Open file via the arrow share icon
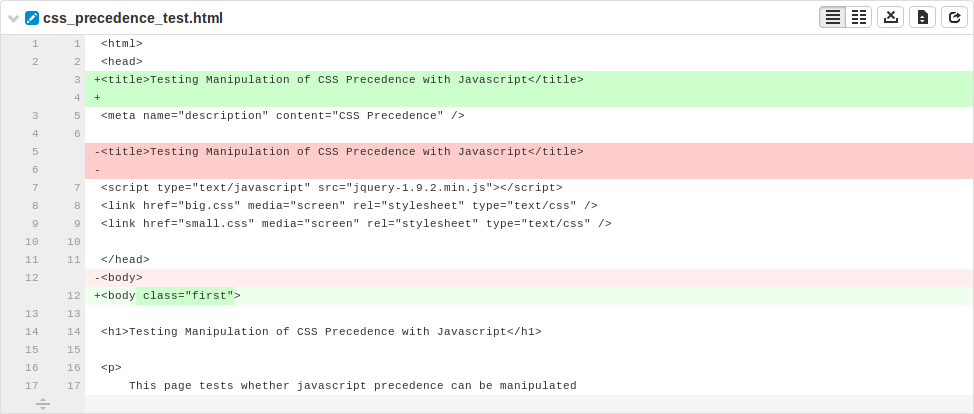Viewport: 974px width, 414px height. (954, 17)
